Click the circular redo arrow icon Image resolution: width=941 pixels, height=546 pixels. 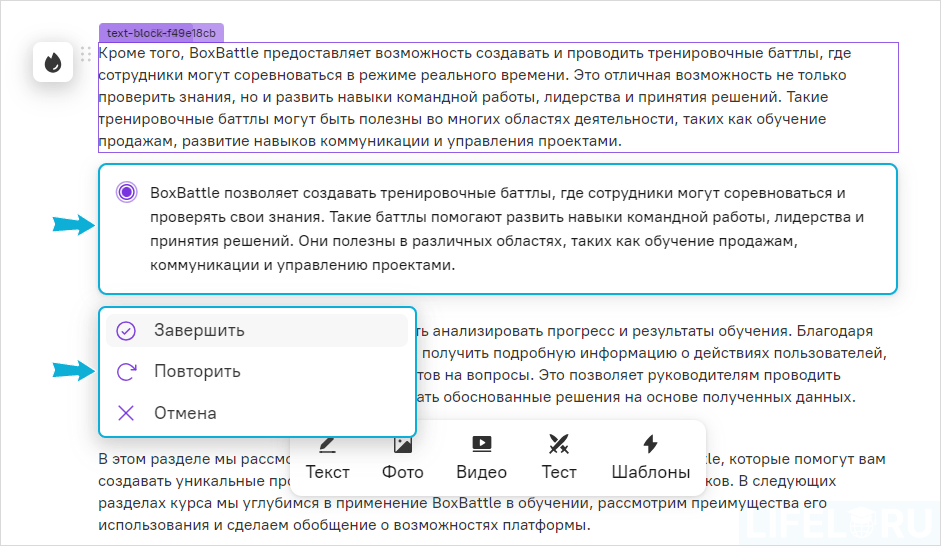(126, 372)
